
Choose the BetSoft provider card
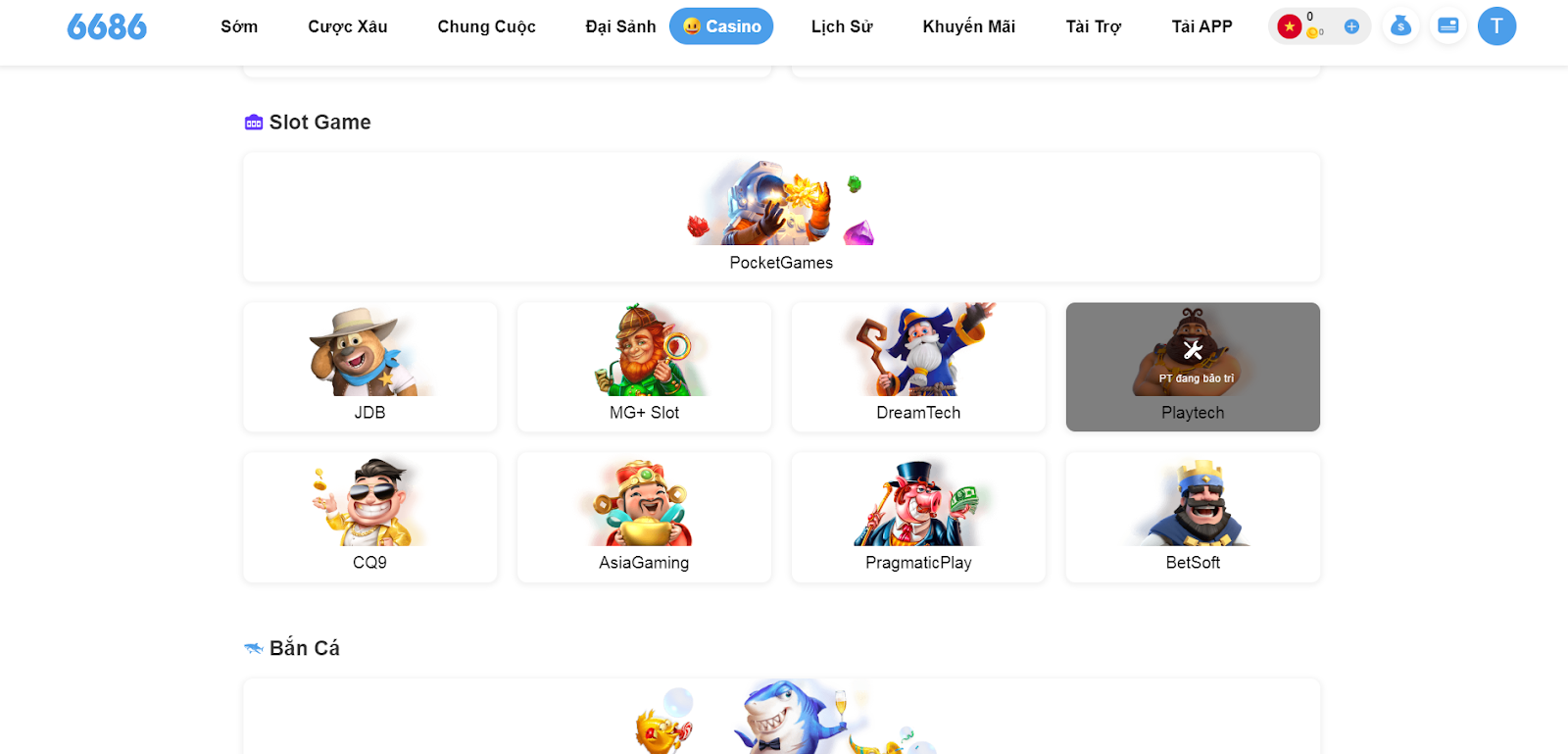1193,517
